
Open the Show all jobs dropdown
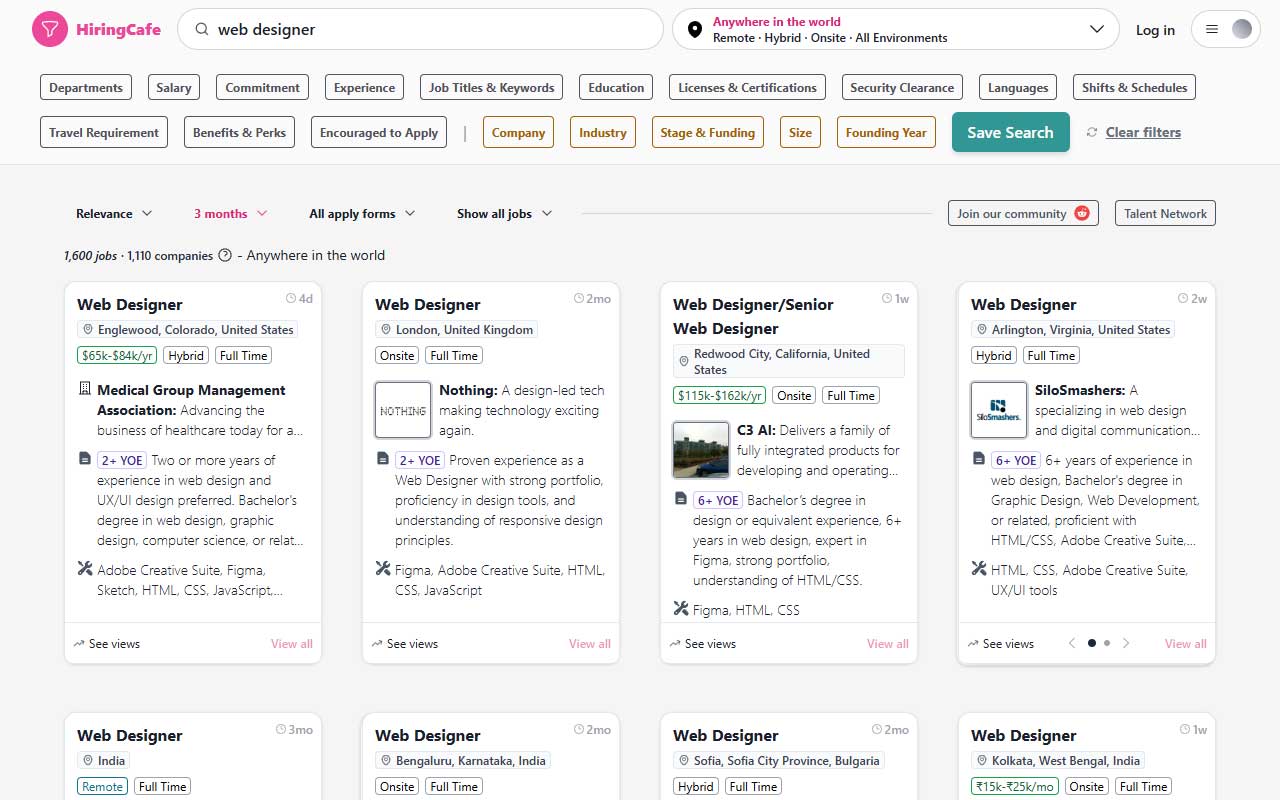tap(504, 213)
